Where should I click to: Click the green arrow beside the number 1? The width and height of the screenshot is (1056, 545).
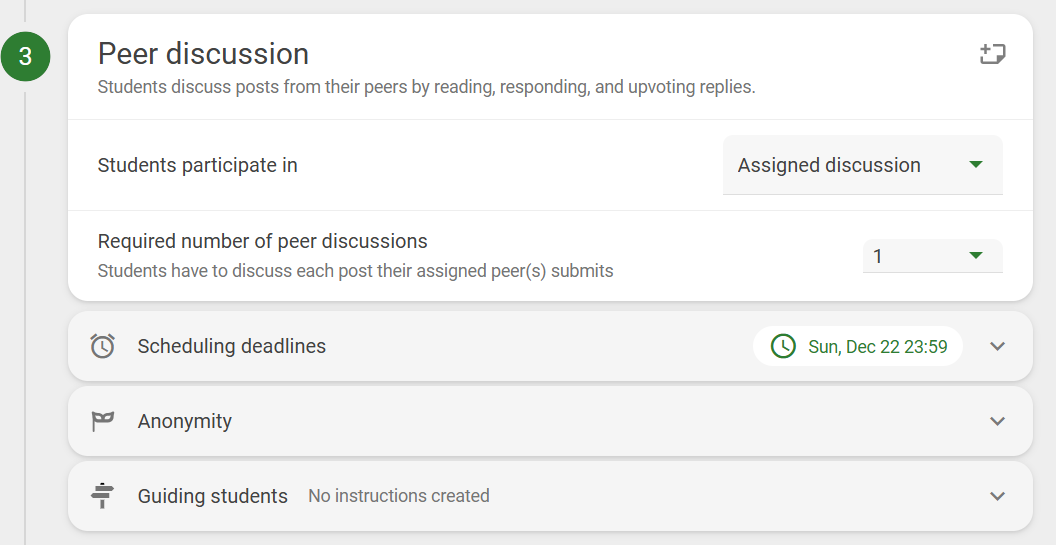click(x=975, y=255)
